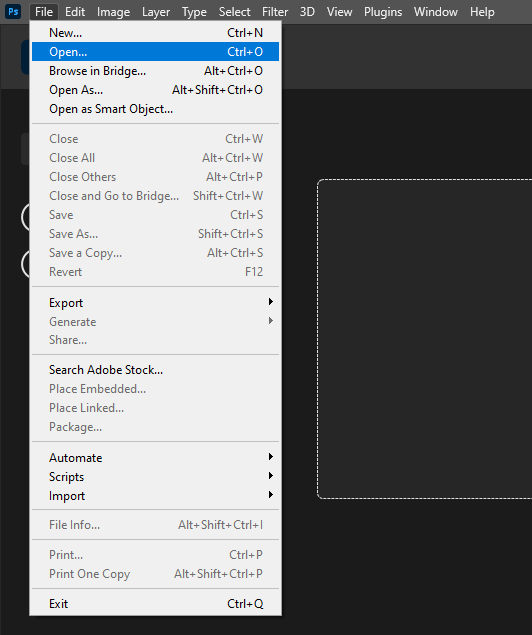
Task: Click the File Info... entry
Action: (155, 525)
